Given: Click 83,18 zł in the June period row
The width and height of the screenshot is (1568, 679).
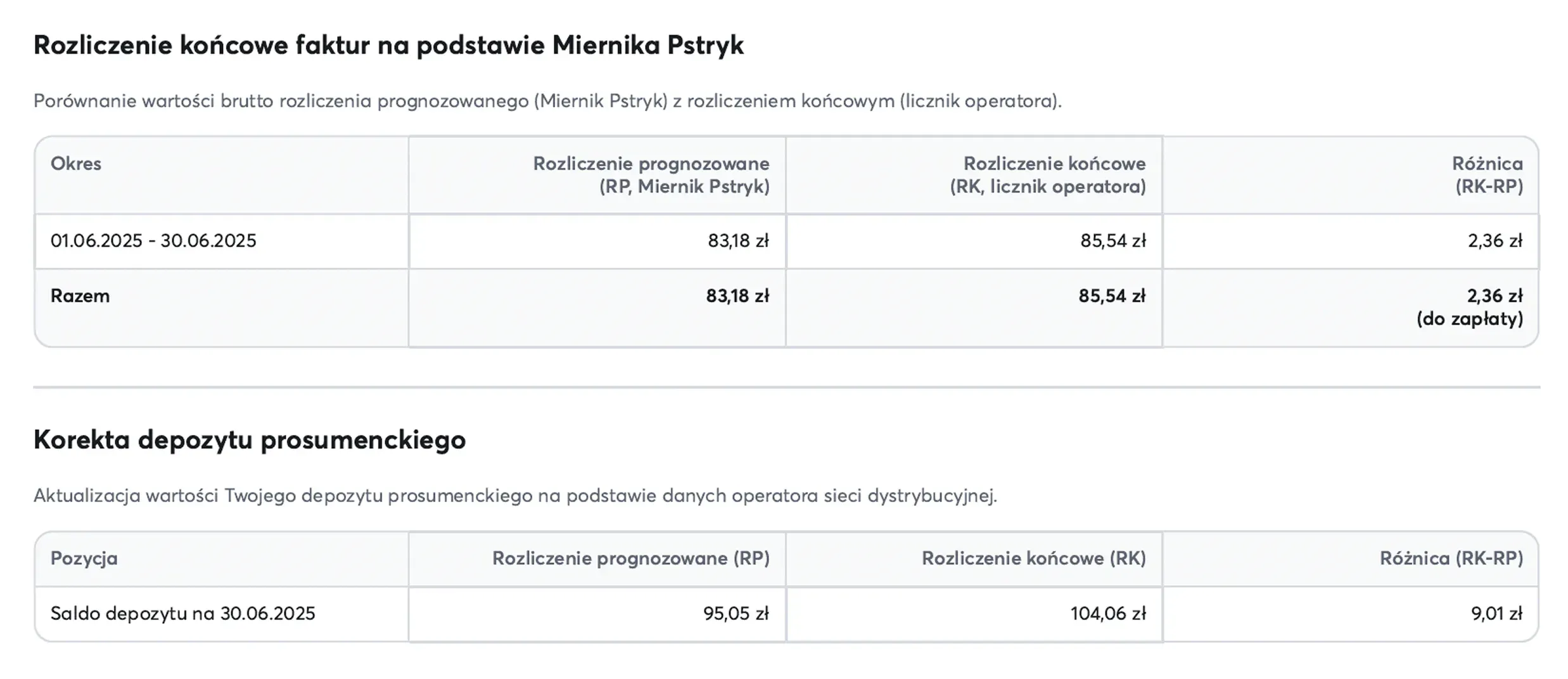Looking at the screenshot, I should click(x=738, y=241).
